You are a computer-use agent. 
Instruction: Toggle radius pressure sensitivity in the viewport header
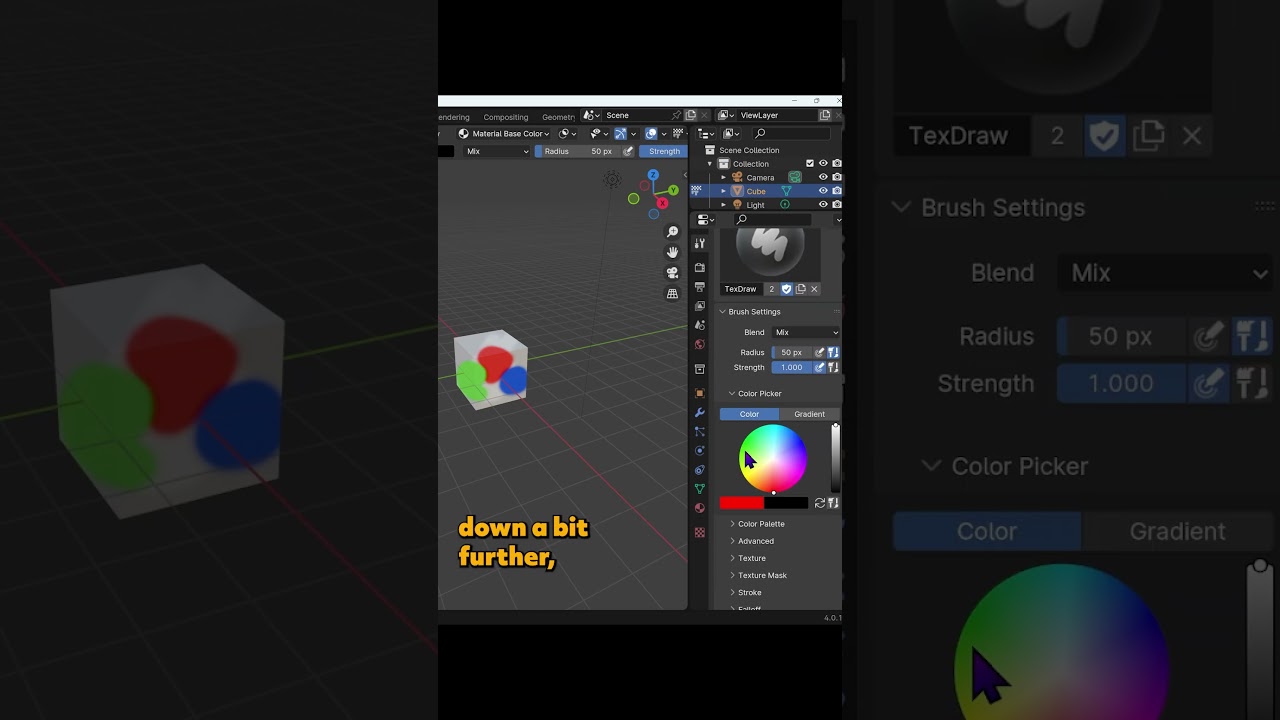point(628,151)
